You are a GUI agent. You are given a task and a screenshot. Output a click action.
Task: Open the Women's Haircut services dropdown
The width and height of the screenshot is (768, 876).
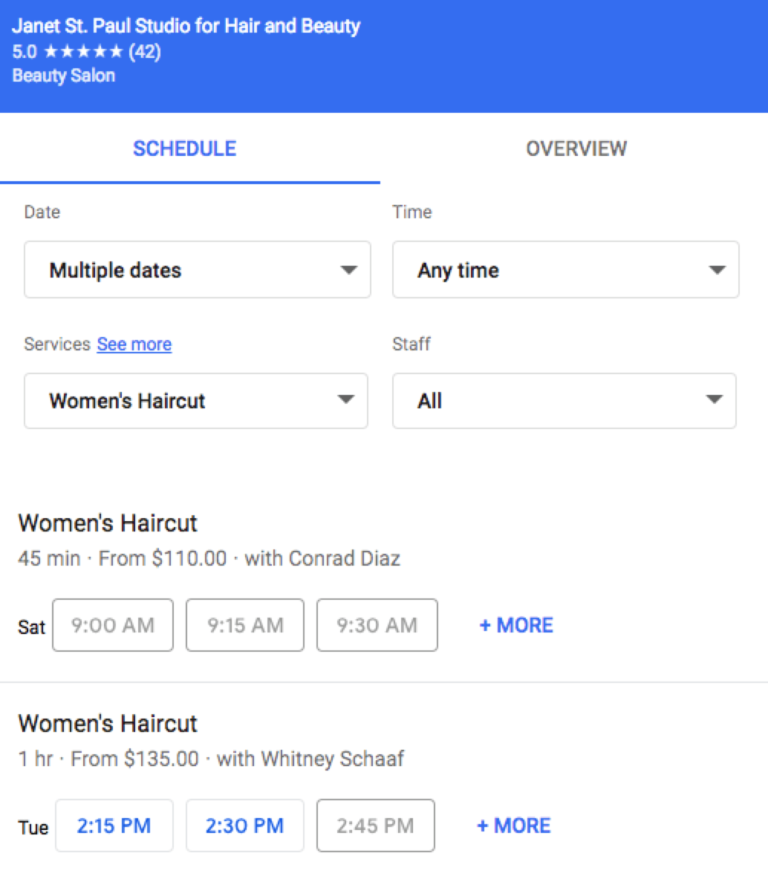pos(196,401)
